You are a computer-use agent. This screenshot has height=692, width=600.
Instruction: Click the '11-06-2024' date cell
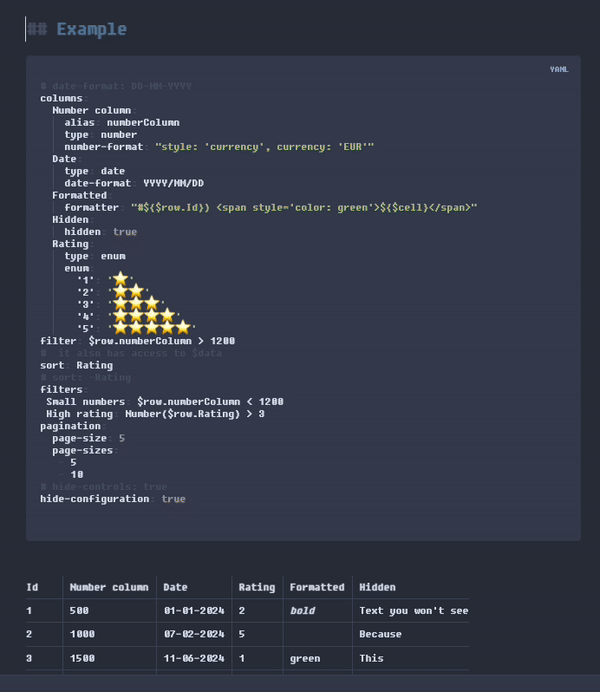click(194, 658)
